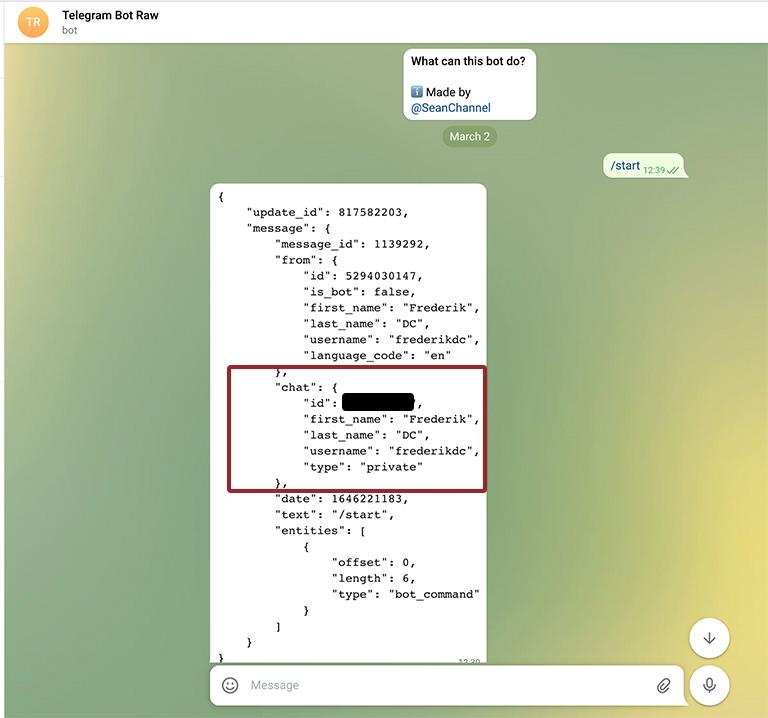Click the "Made by" info line

click(441, 92)
